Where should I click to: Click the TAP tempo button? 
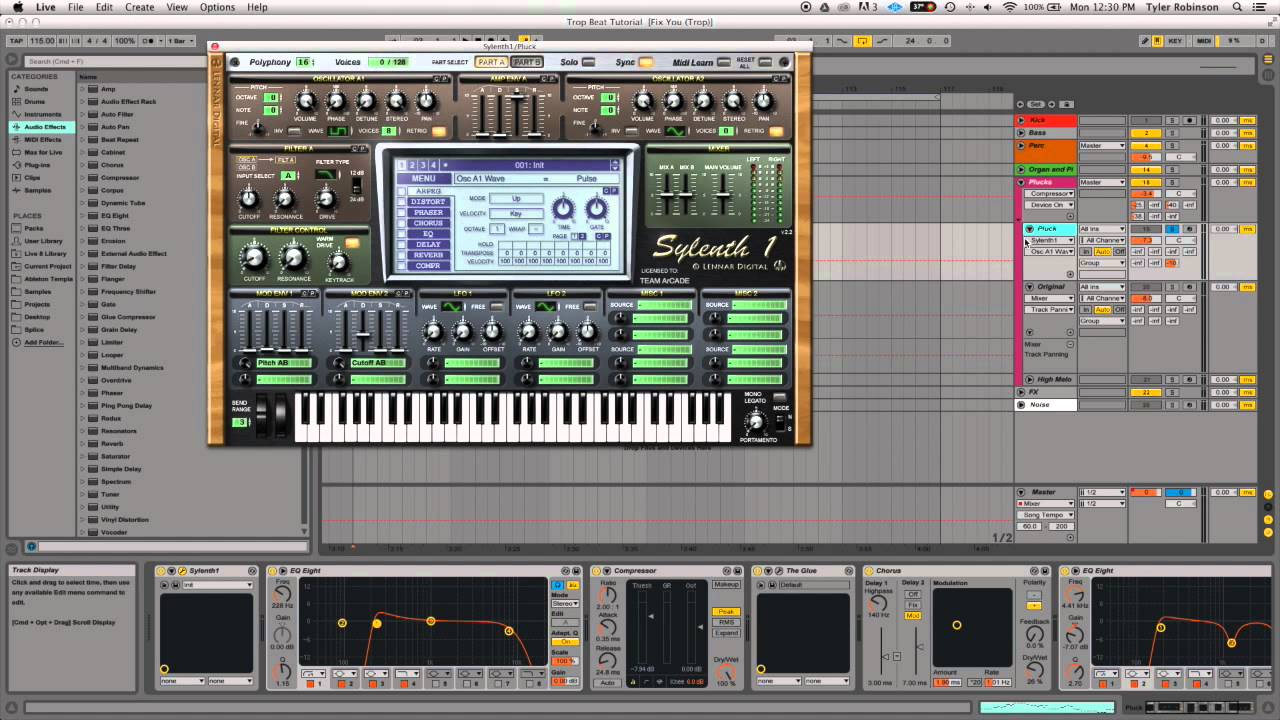[x=15, y=41]
